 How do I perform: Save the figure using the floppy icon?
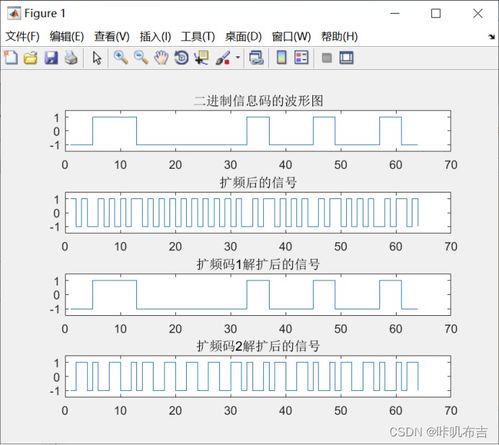click(x=51, y=58)
